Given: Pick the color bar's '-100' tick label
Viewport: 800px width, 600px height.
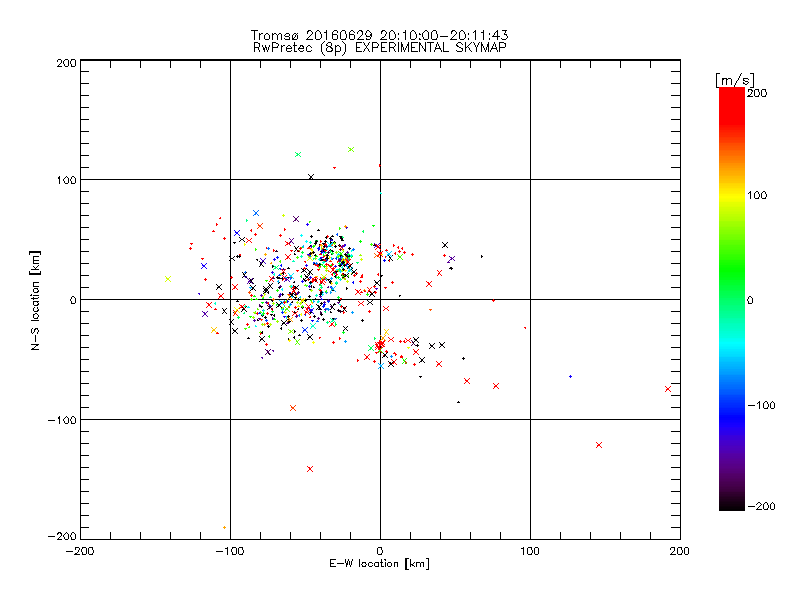Looking at the screenshot, I should (761, 405).
